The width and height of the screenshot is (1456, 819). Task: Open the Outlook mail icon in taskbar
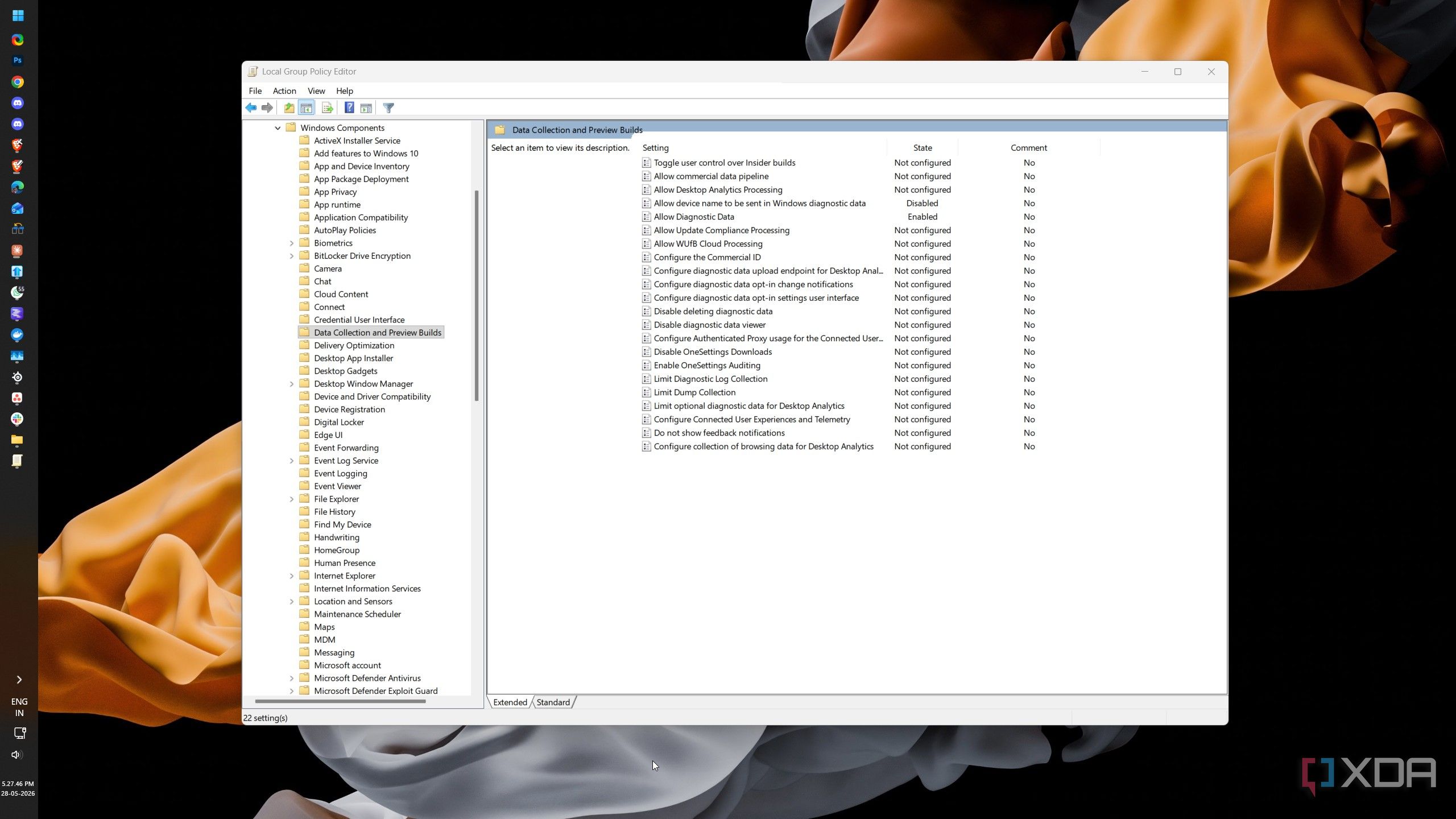18,208
